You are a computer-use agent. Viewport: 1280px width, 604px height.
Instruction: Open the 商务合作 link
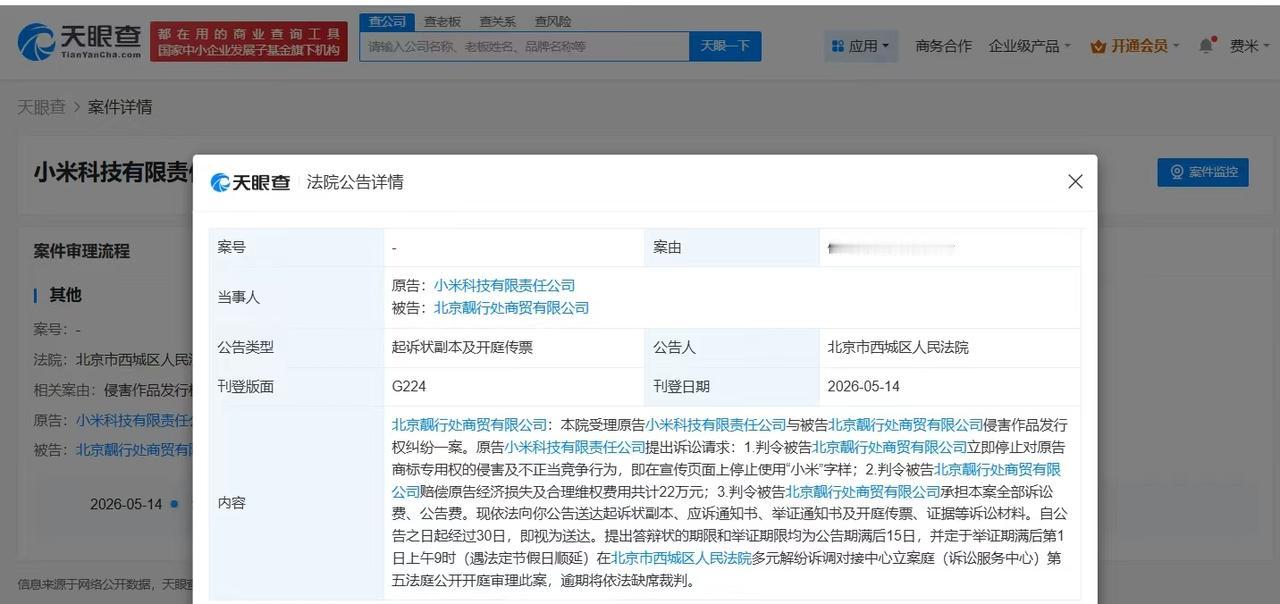pos(943,46)
